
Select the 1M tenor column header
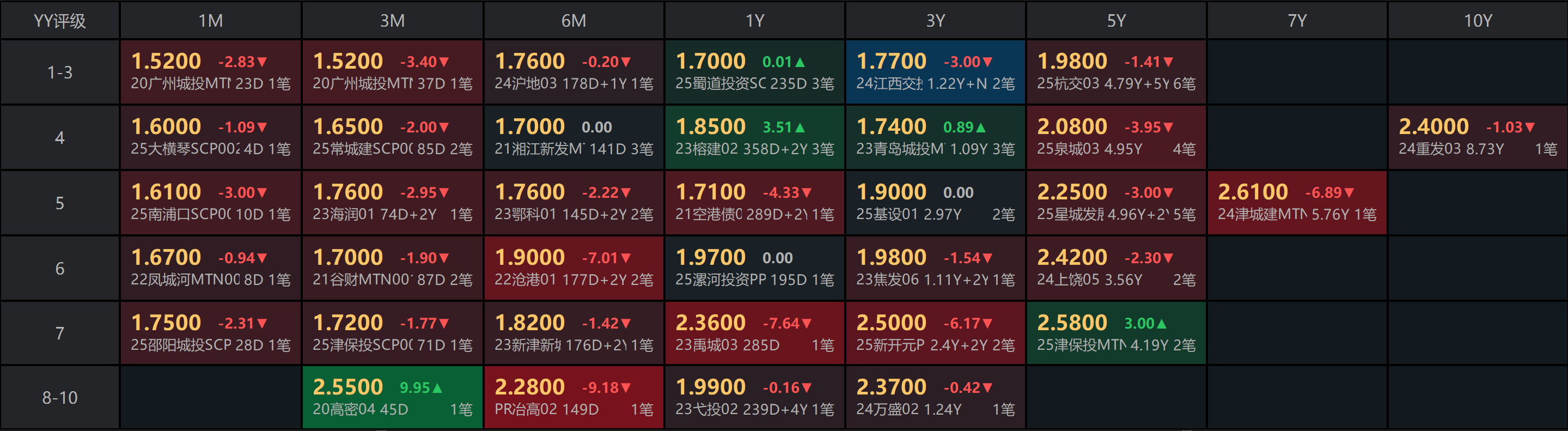click(x=211, y=21)
